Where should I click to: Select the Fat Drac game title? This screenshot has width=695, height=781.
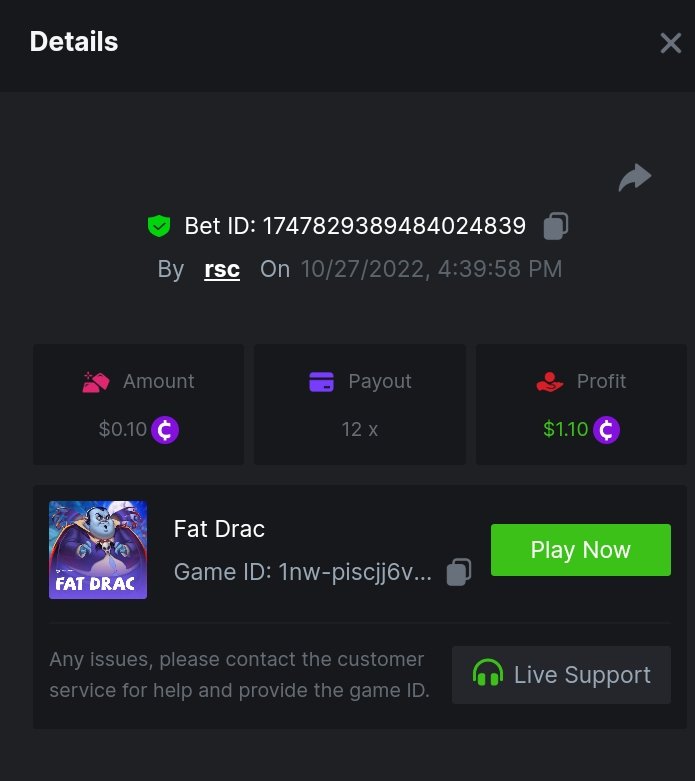coord(219,528)
